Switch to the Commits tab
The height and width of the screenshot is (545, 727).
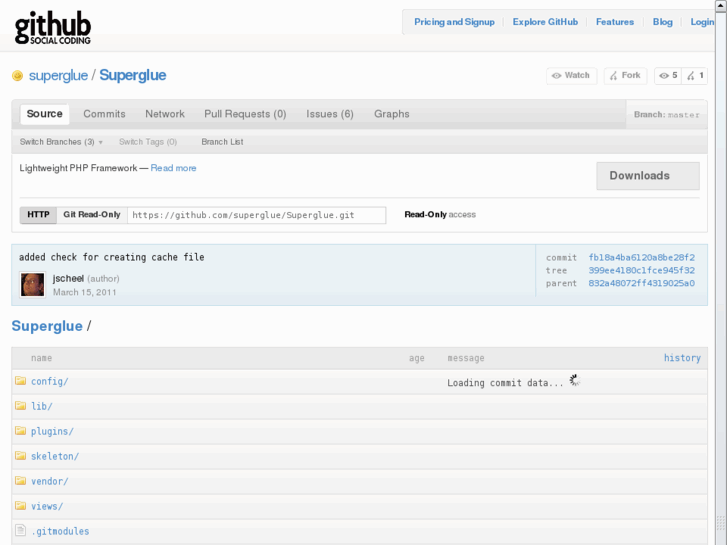pos(104,114)
